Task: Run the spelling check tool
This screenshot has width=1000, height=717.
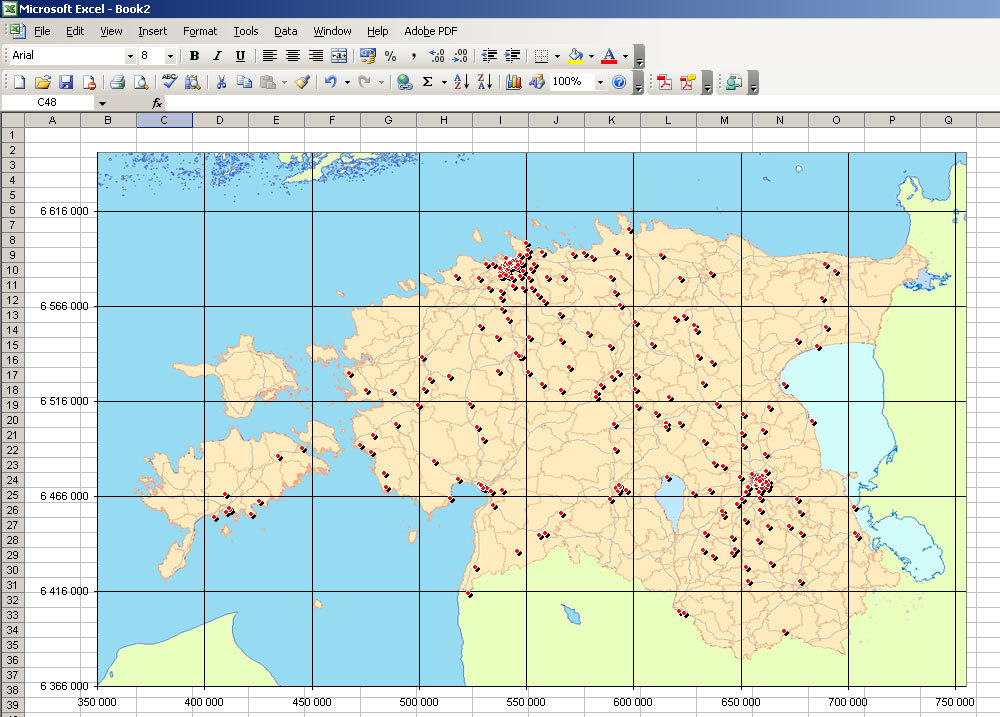Action: pos(169,83)
